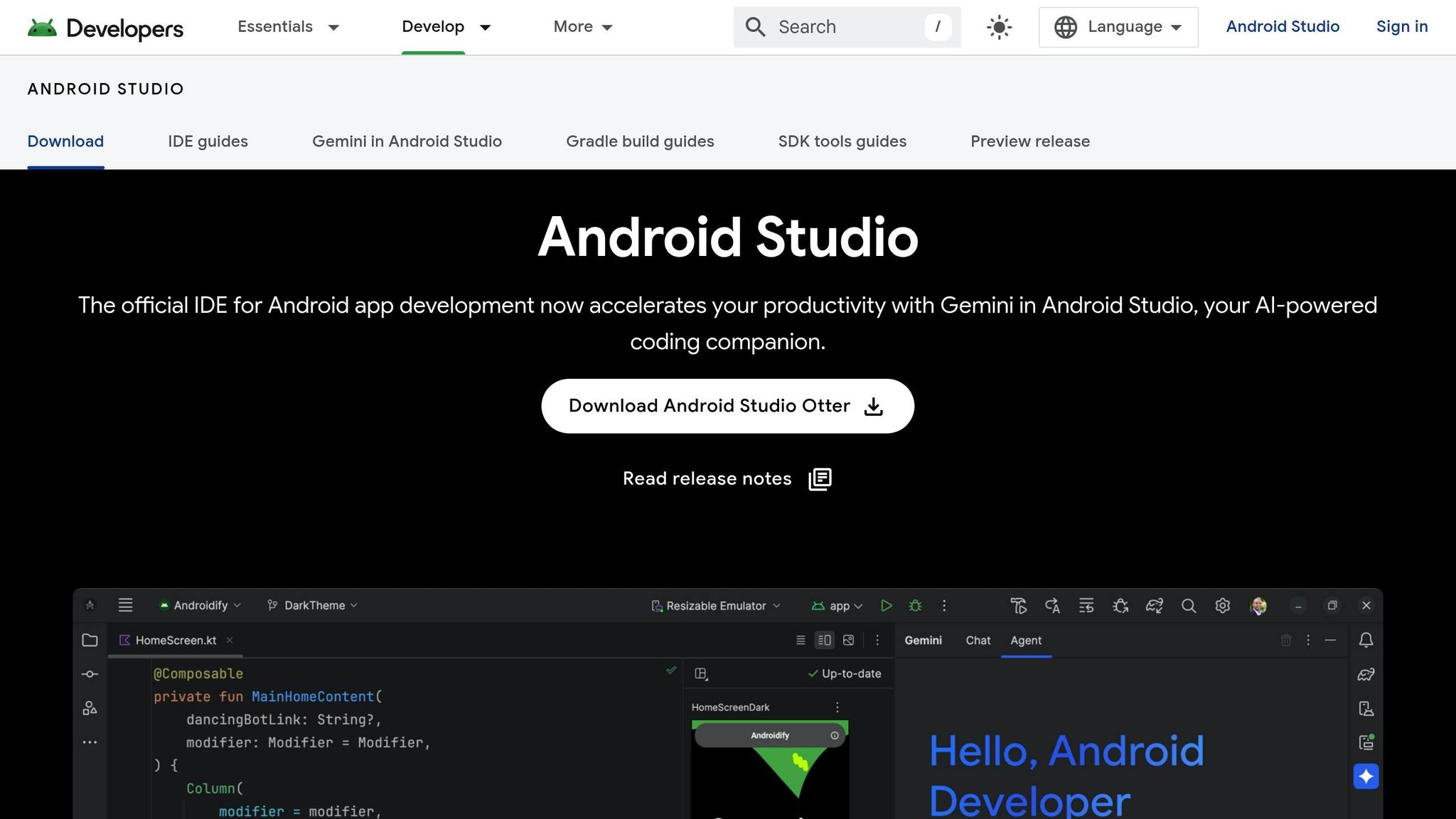This screenshot has height=819, width=1456.
Task: Select the Run app icon in the toolbar
Action: coord(887,605)
